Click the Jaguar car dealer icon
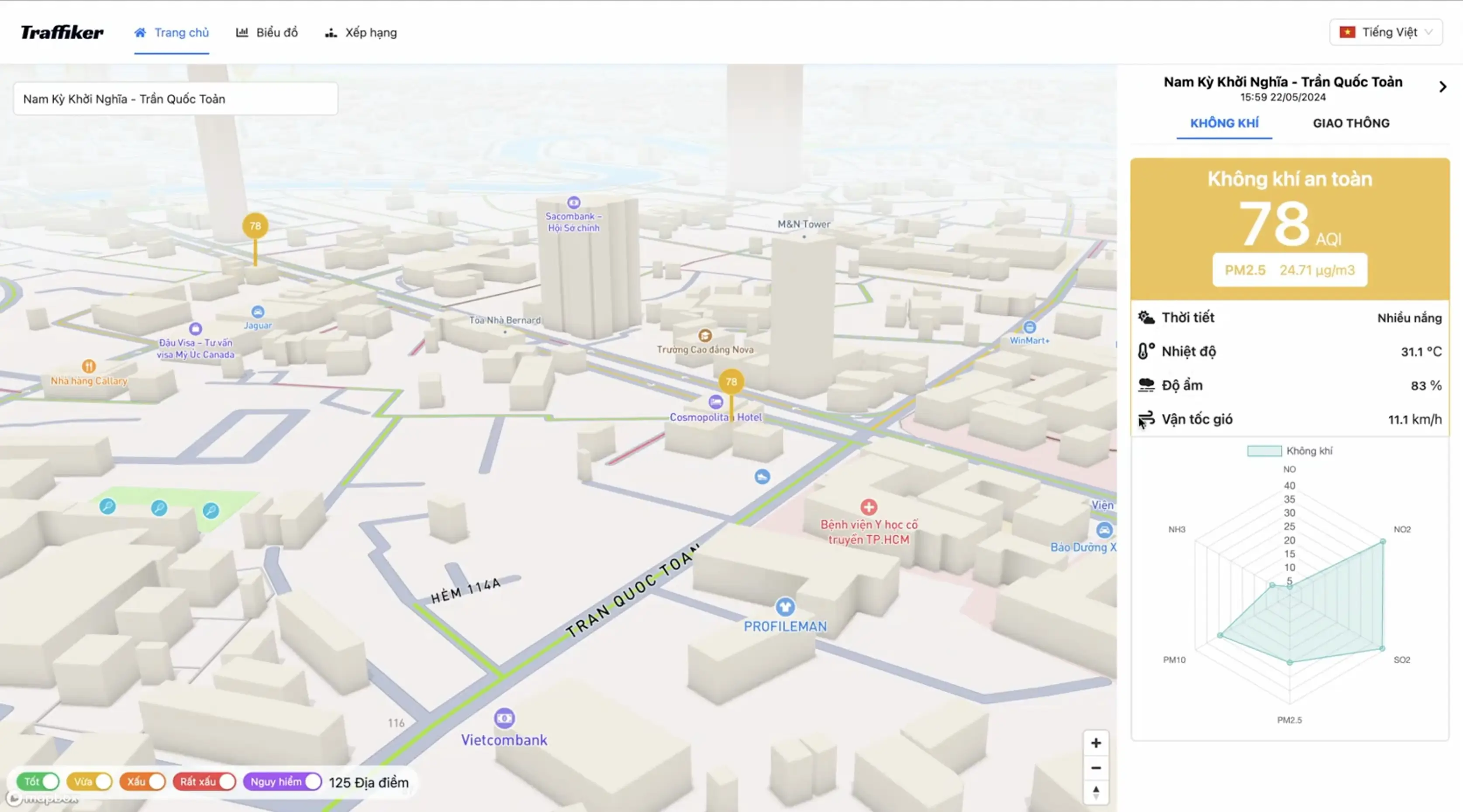 coord(257,312)
